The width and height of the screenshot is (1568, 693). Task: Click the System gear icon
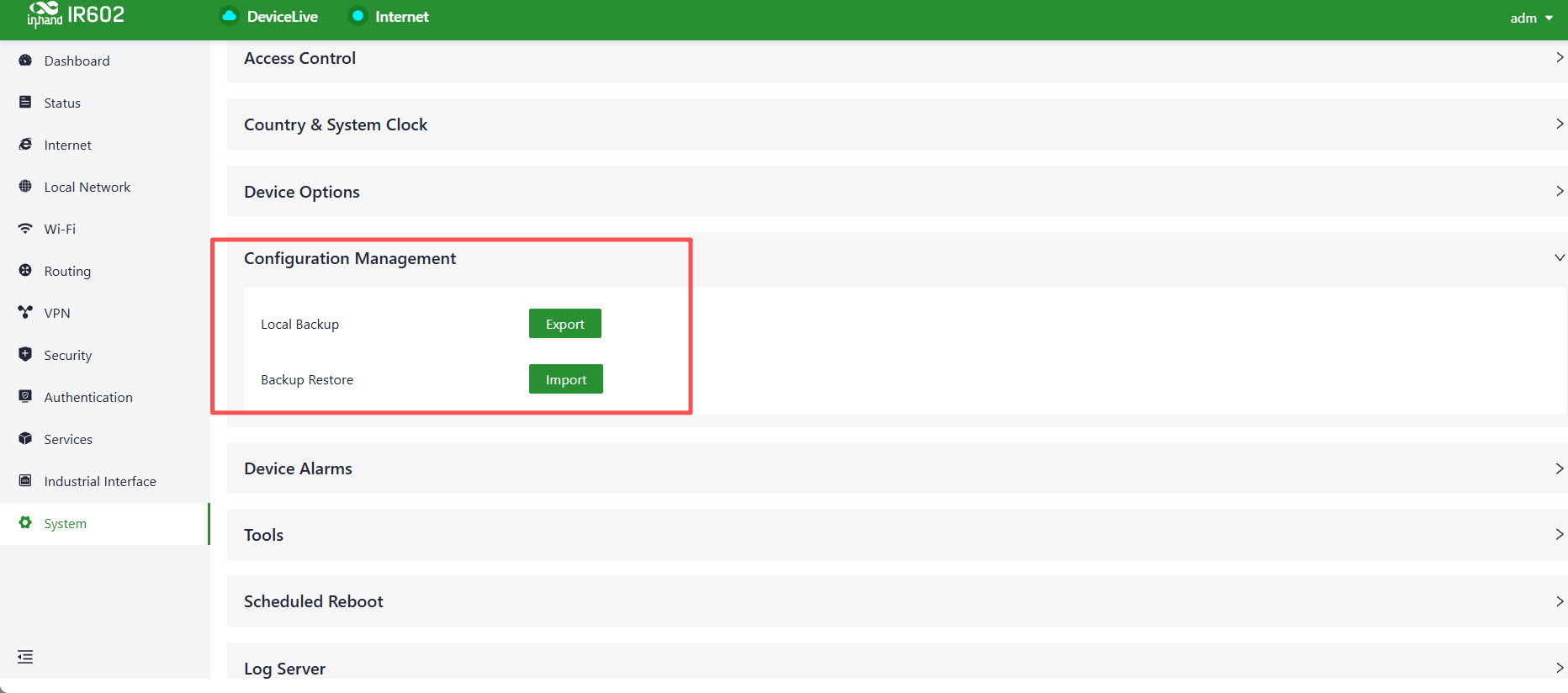click(25, 523)
